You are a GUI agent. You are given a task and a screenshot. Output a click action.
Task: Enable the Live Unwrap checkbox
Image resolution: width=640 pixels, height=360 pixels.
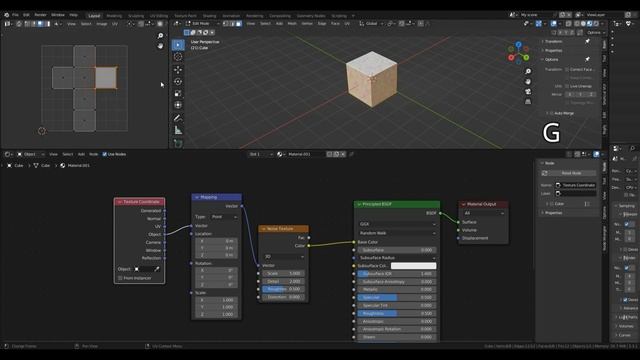pos(567,86)
